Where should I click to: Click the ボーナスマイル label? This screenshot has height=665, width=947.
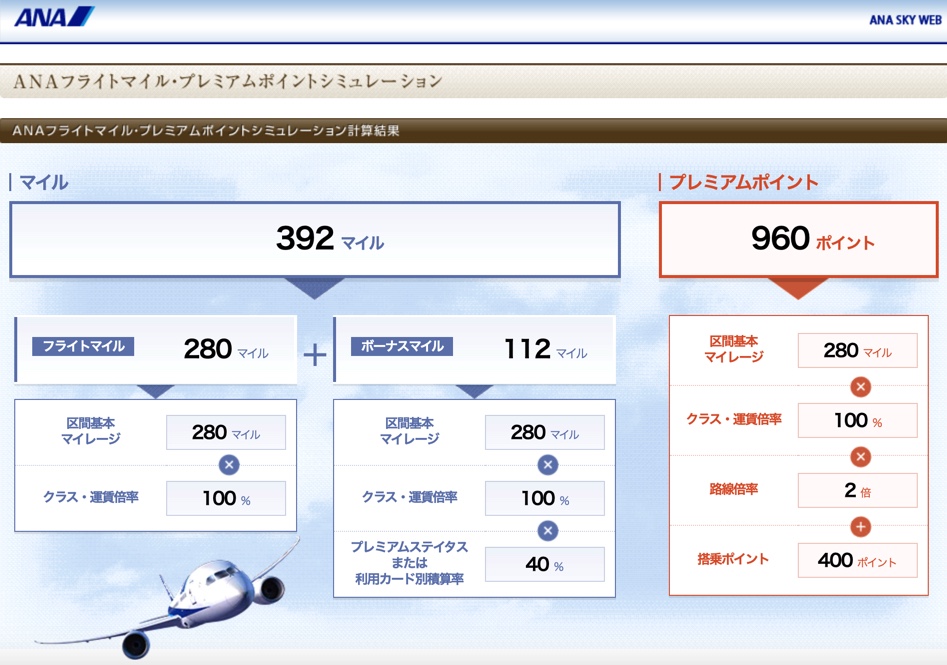pyautogui.click(x=402, y=346)
